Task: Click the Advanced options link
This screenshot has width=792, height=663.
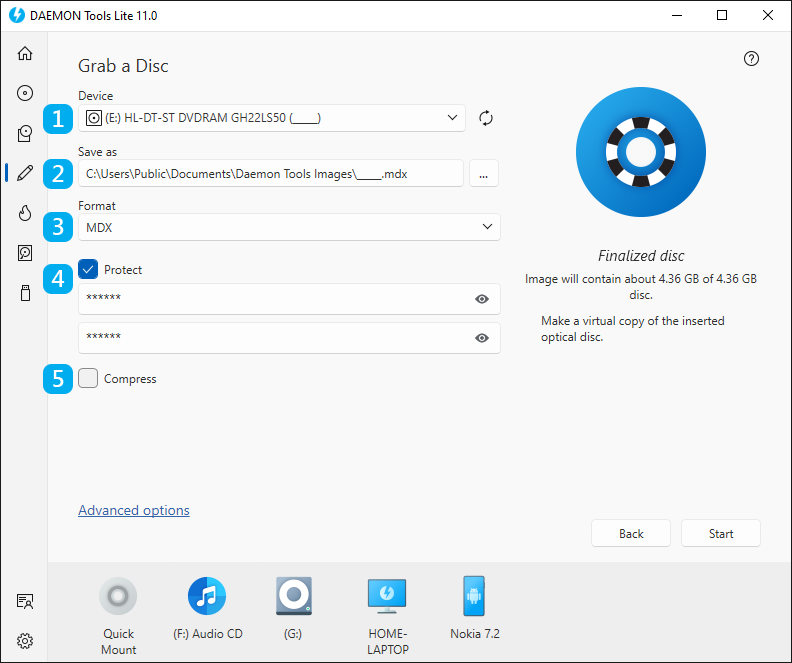Action: pyautogui.click(x=134, y=510)
